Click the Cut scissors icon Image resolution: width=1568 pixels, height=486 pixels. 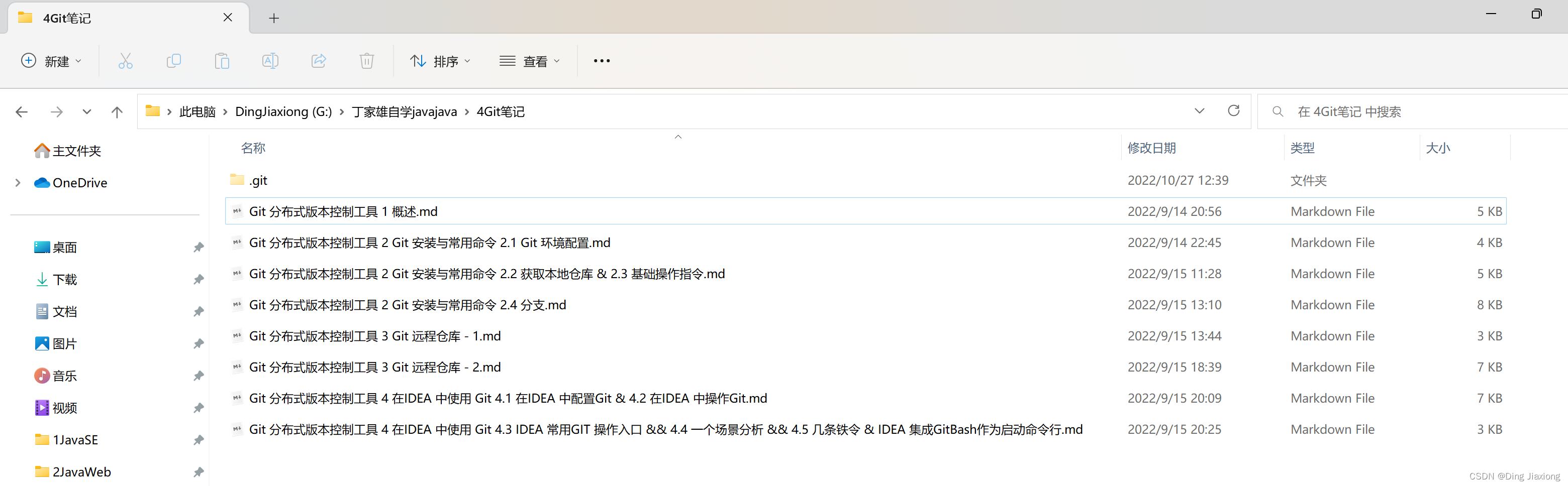coord(126,61)
